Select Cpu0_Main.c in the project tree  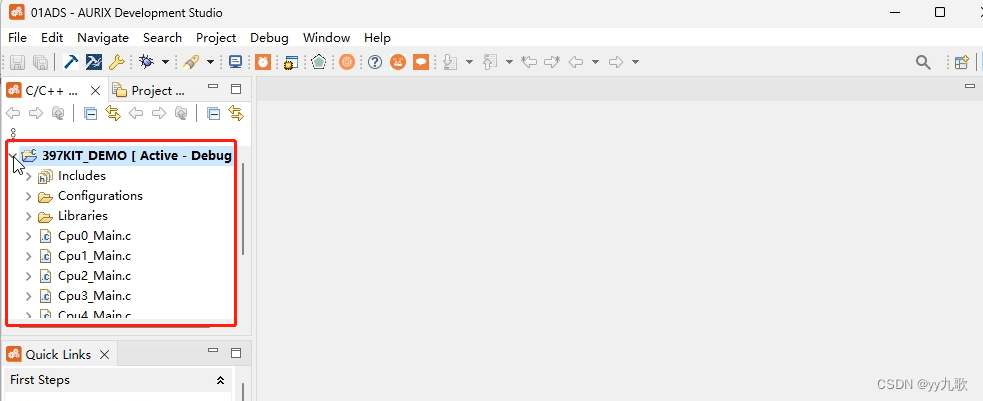click(x=94, y=236)
